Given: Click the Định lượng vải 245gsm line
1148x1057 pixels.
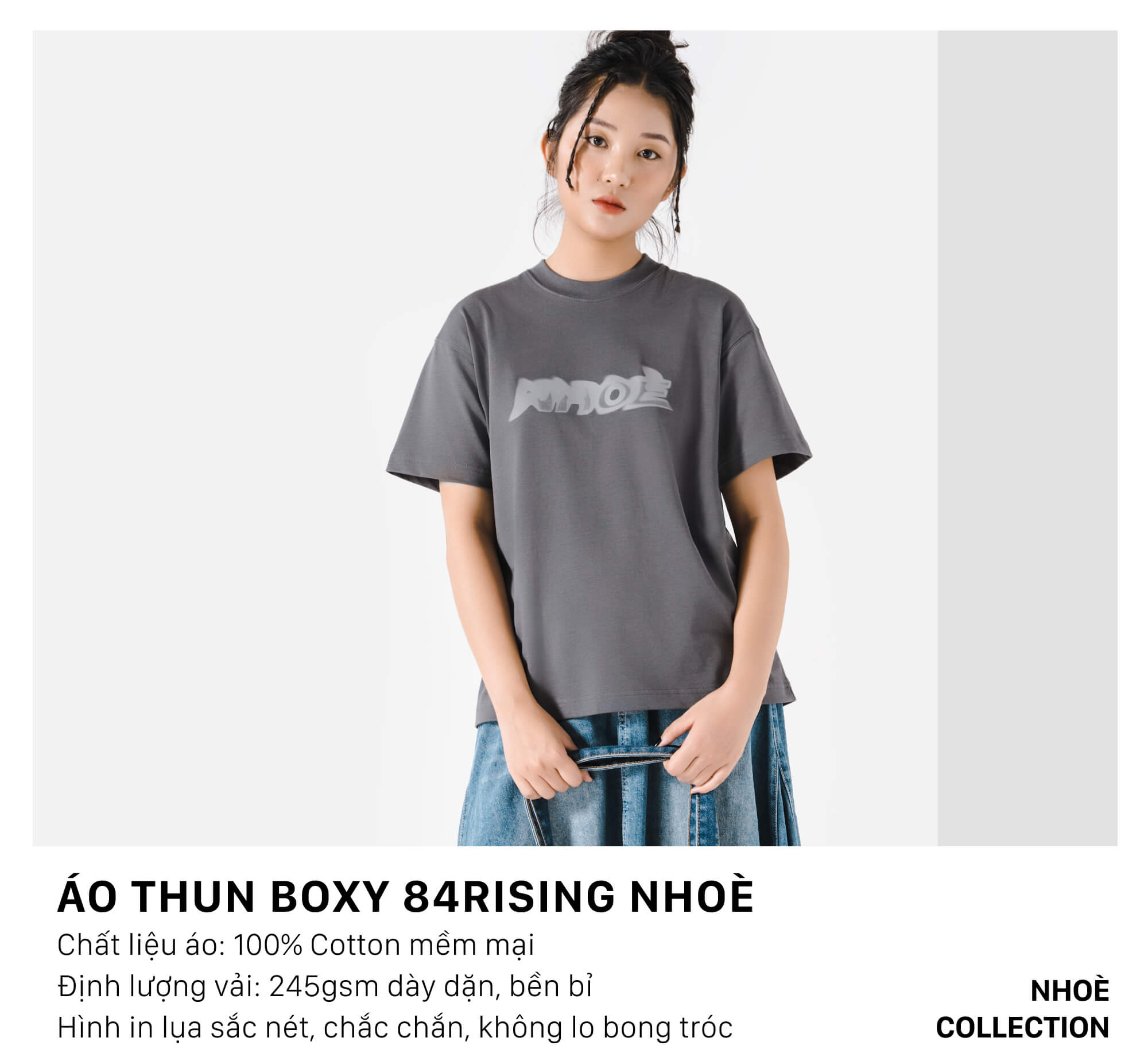Looking at the screenshot, I should coord(325,986).
